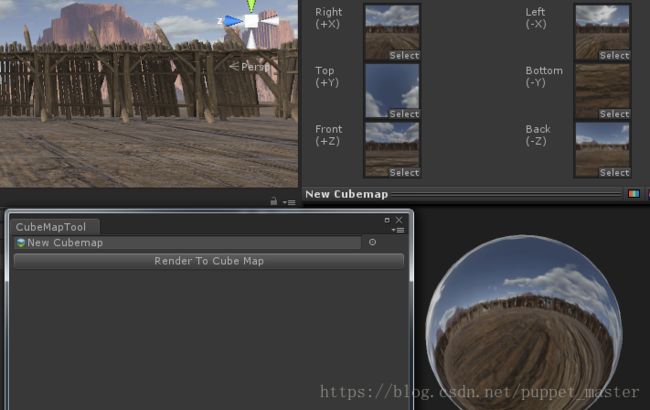650x410 pixels.
Task: Select texture for Back (-Z) face
Action: pos(614,172)
